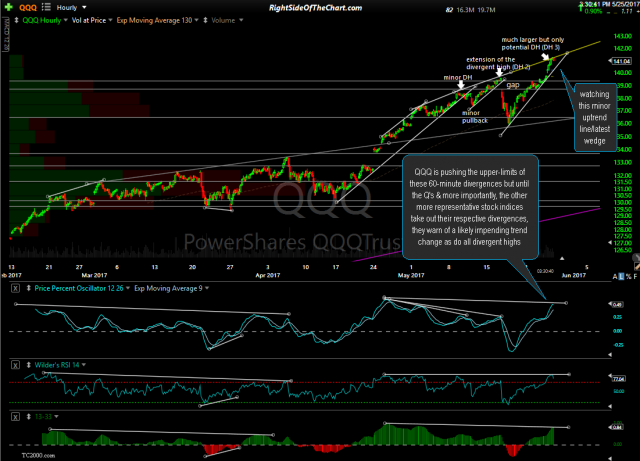Click the 'Jun 2017' date axis label
This screenshot has height=461, width=640.
click(573, 275)
